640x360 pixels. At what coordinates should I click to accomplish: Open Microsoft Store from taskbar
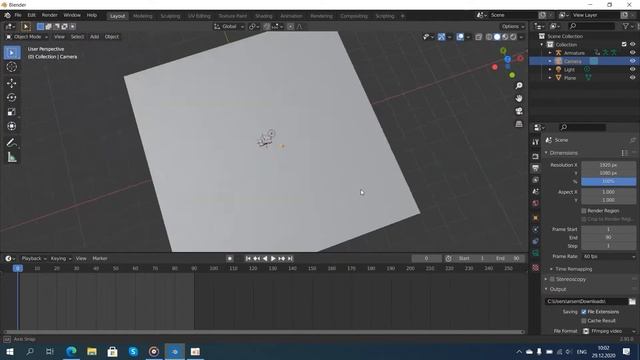[112, 351]
